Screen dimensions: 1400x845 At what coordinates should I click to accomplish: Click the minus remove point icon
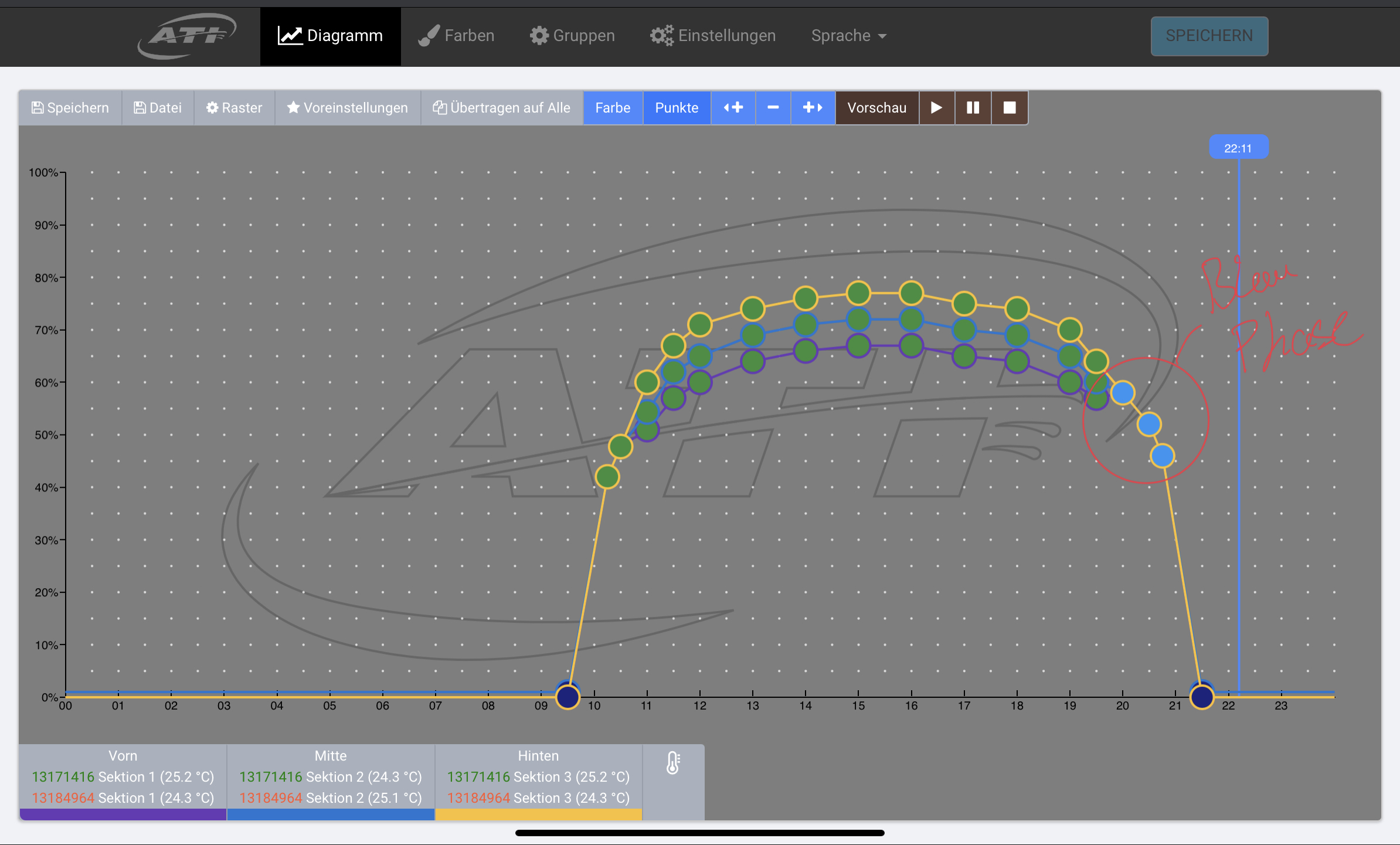point(773,108)
